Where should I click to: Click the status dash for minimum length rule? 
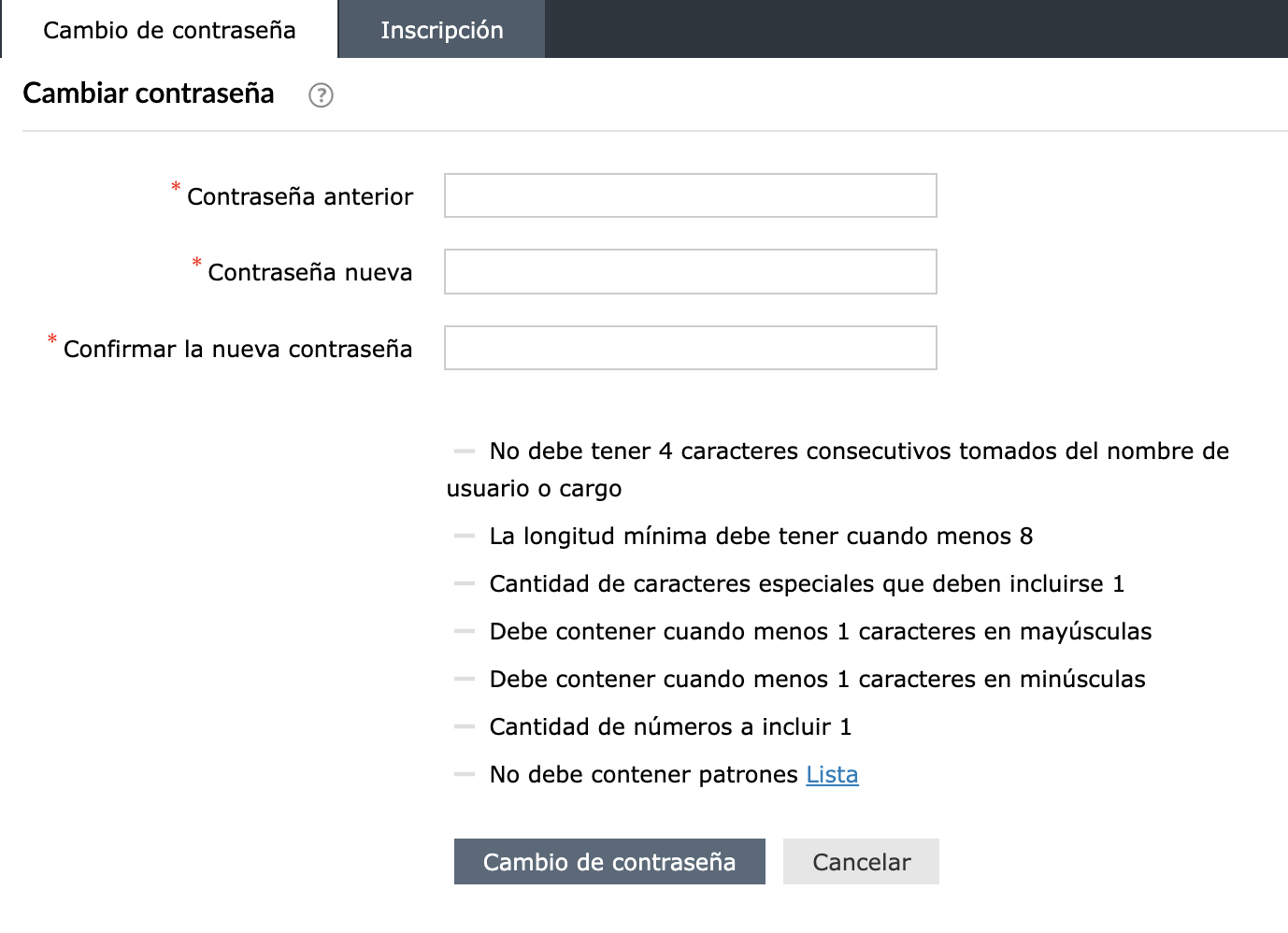tap(465, 537)
